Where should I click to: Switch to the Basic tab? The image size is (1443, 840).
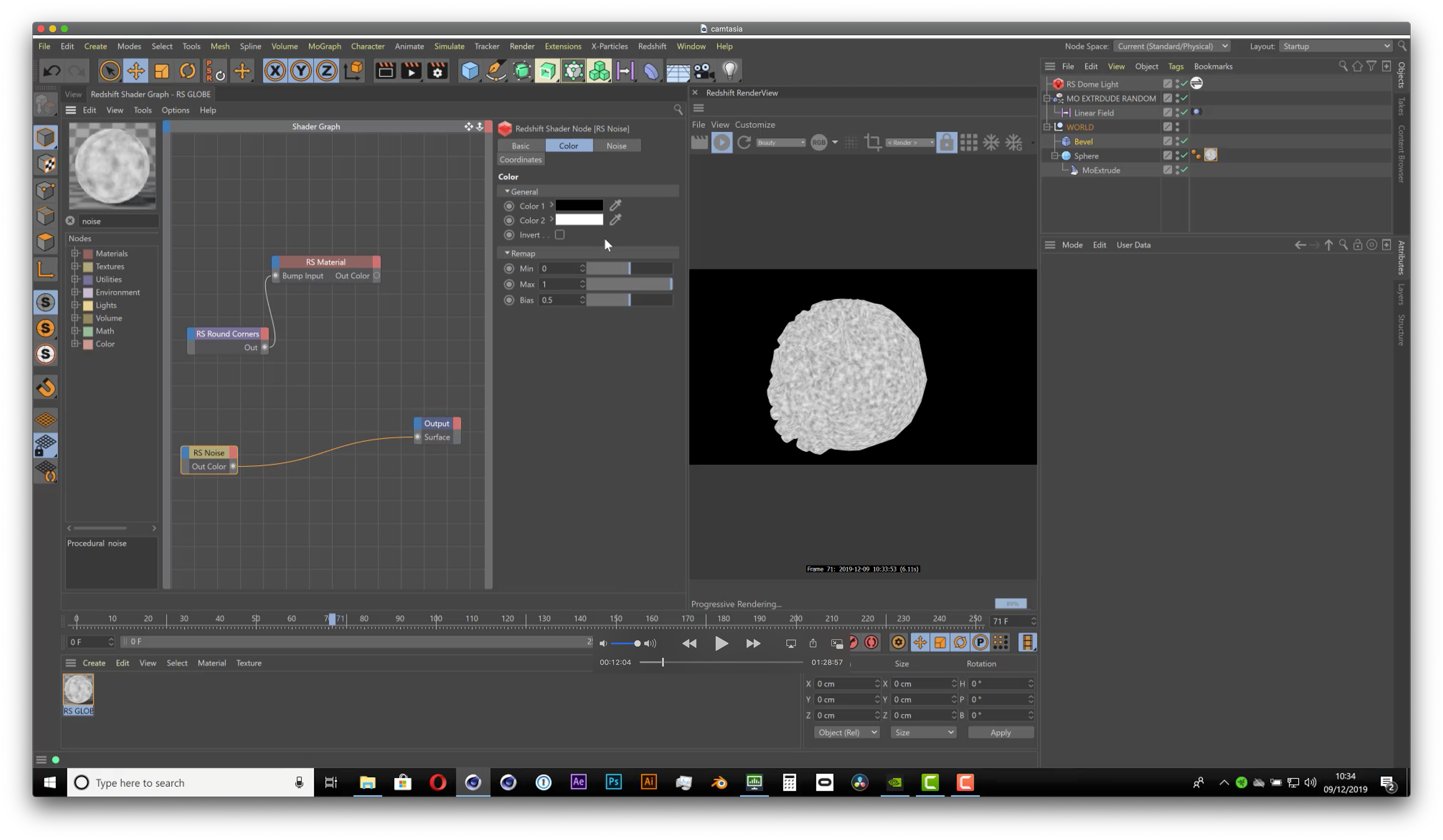[520, 146]
